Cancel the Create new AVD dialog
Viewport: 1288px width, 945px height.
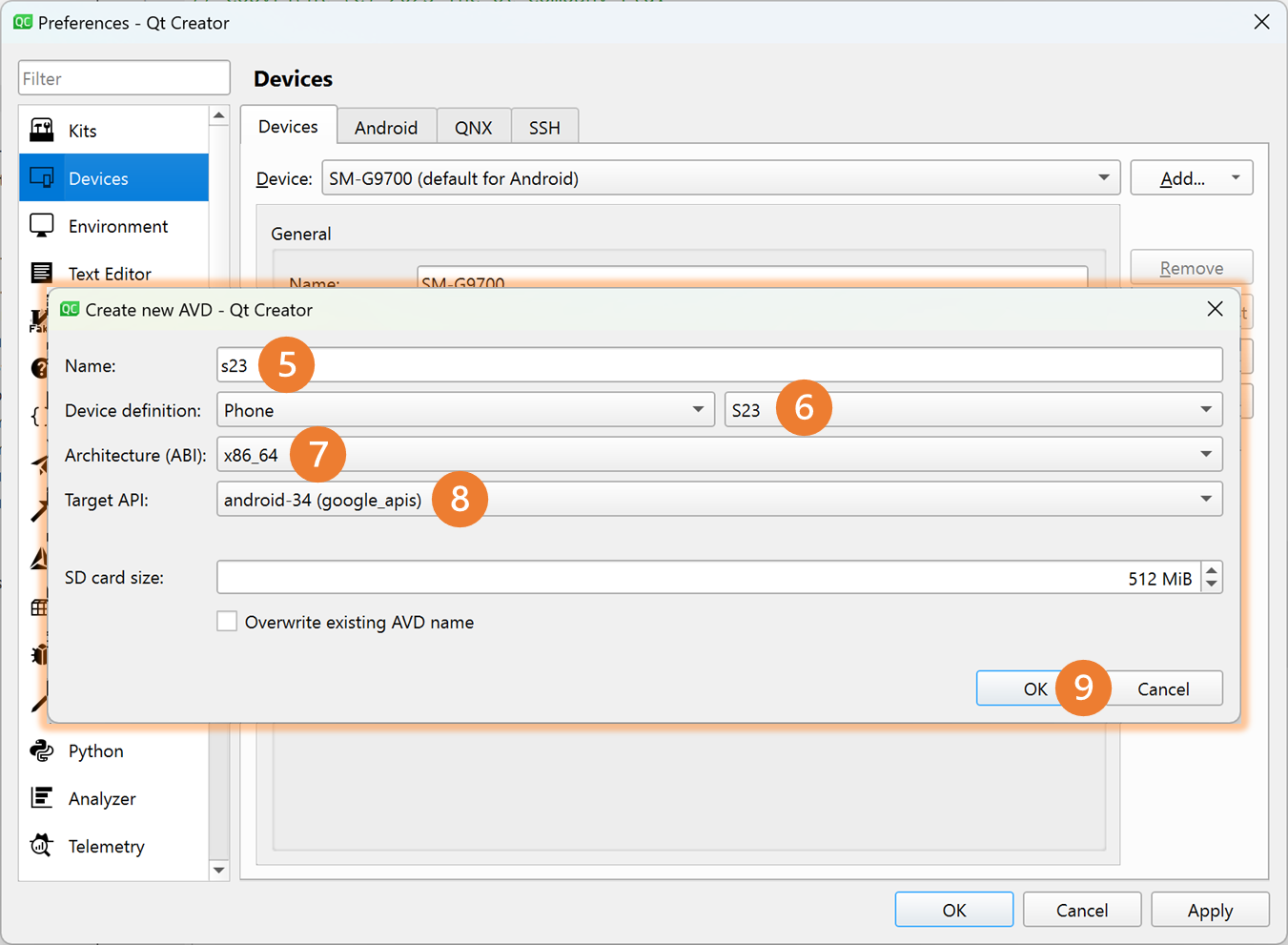point(1163,688)
